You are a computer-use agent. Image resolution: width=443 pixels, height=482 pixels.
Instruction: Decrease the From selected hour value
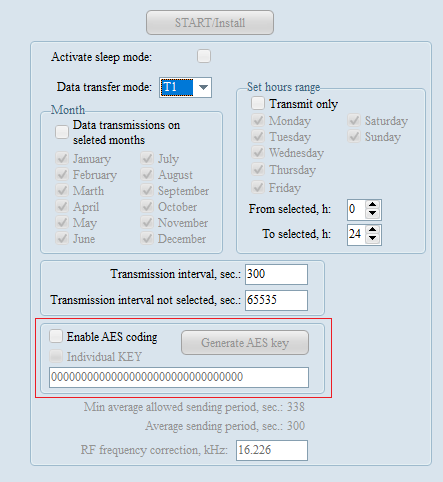(x=373, y=214)
